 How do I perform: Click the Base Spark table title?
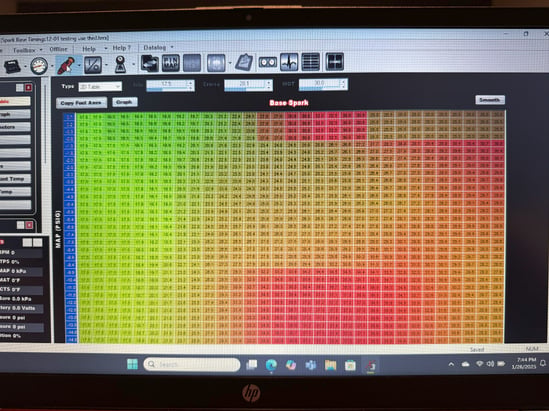(289, 103)
